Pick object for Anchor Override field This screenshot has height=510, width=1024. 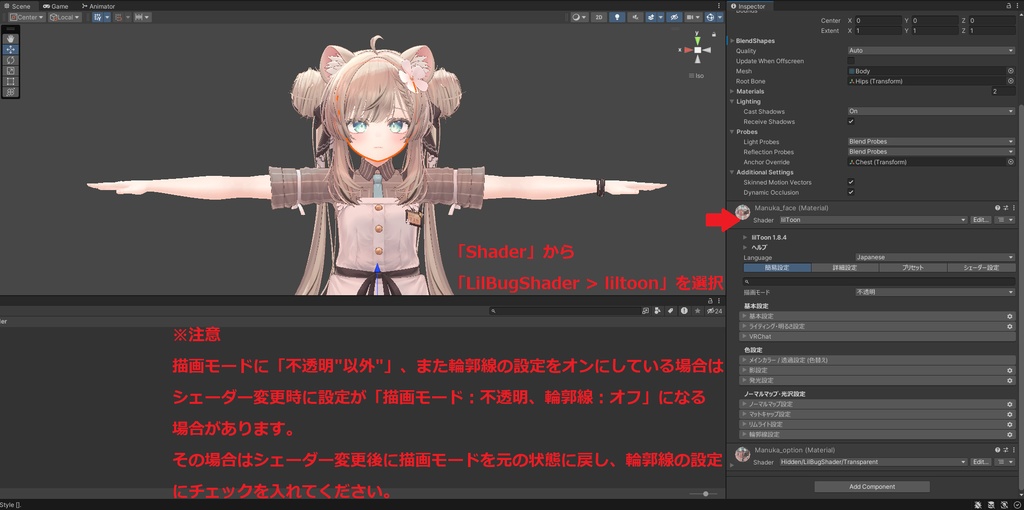point(1011,162)
